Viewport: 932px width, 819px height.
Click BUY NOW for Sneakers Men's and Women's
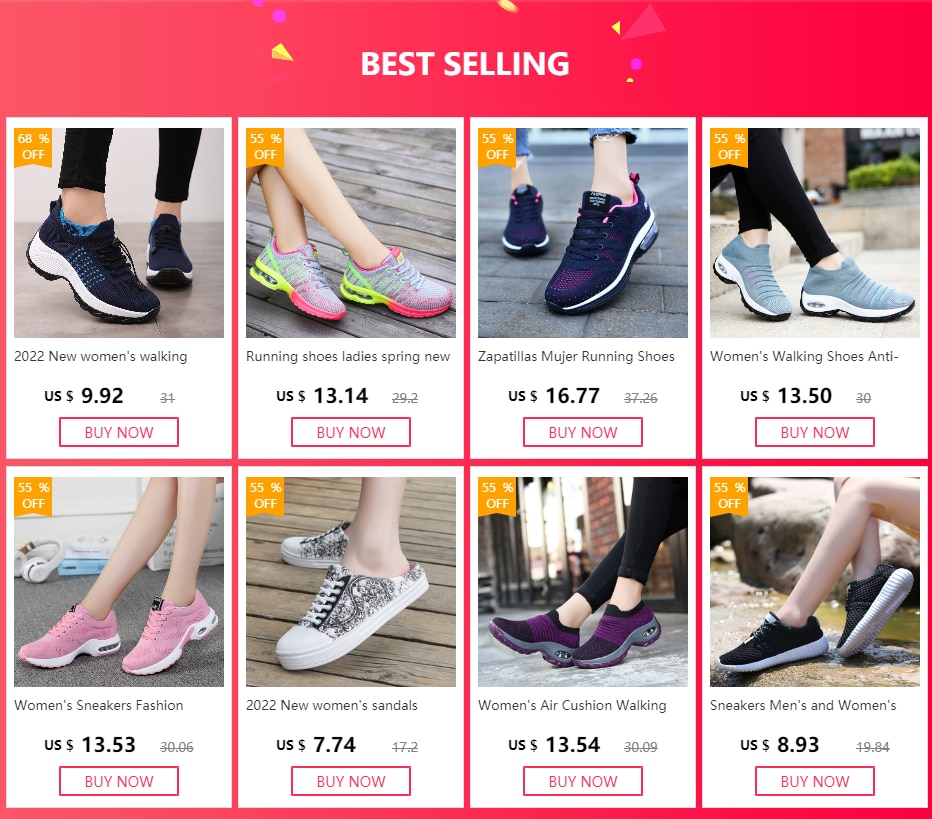(815, 781)
